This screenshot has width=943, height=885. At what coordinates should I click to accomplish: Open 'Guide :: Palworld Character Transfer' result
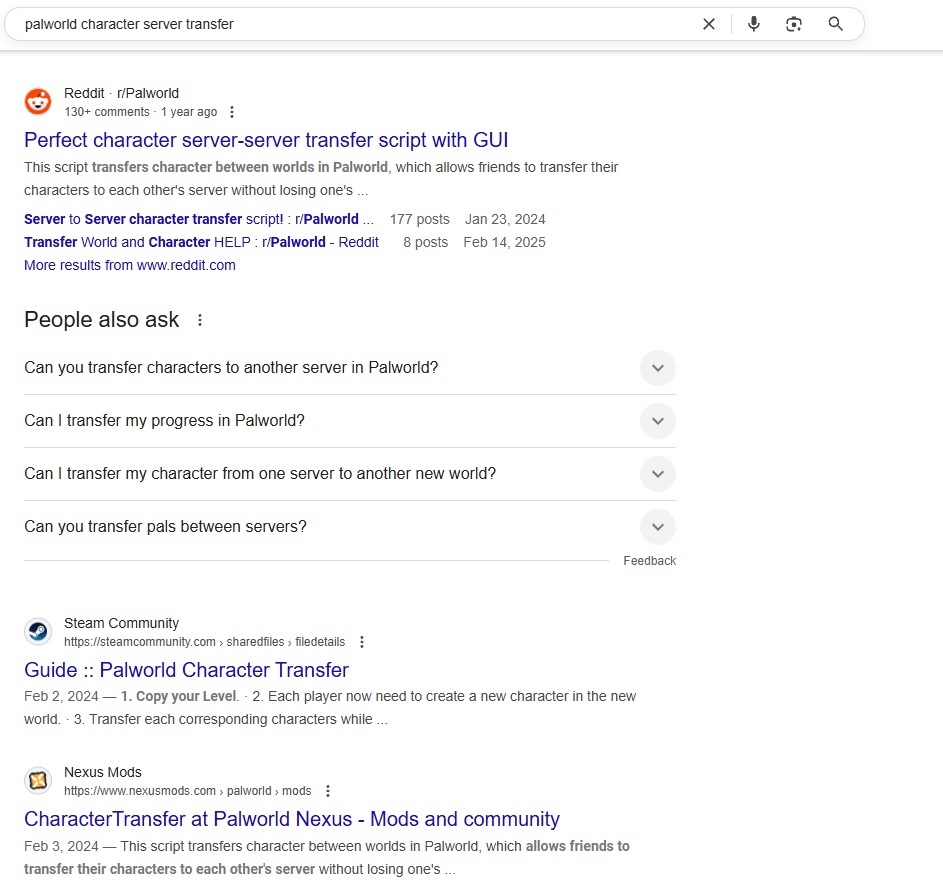[x=186, y=670]
